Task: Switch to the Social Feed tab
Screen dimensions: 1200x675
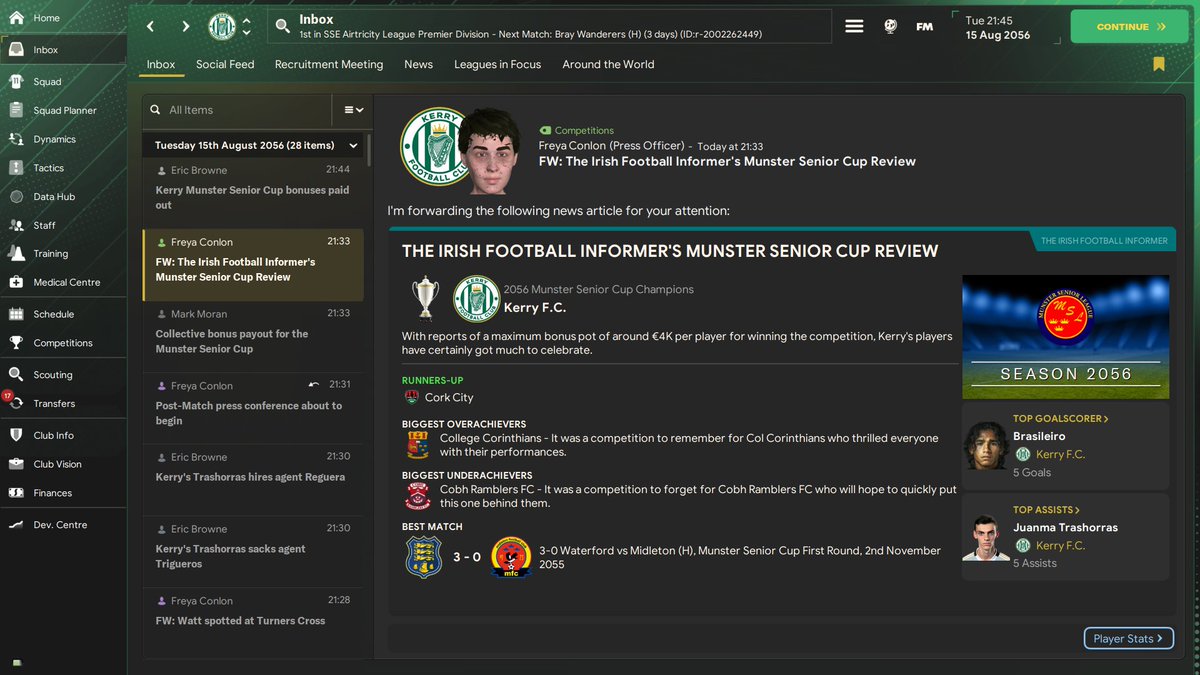Action: pos(225,64)
